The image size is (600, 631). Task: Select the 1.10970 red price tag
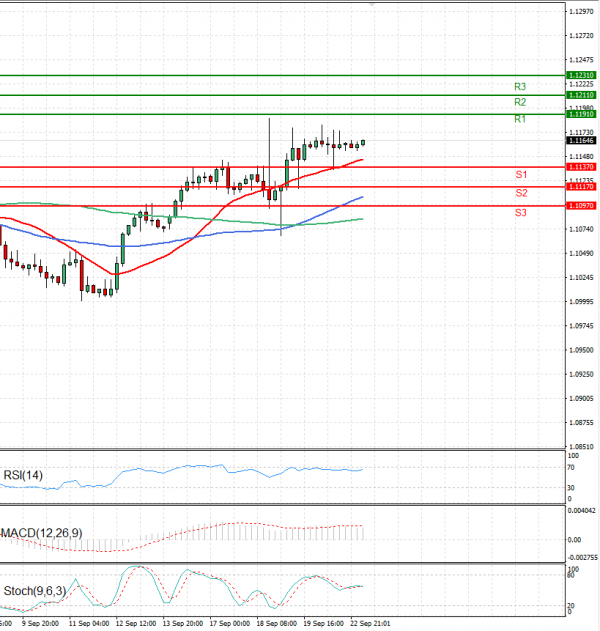click(581, 206)
